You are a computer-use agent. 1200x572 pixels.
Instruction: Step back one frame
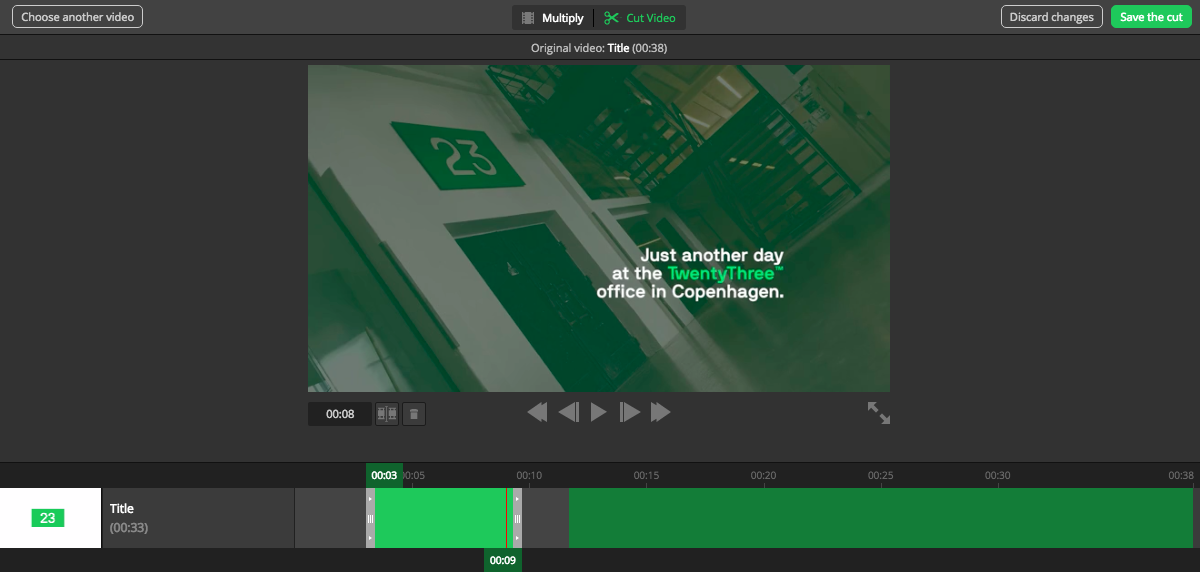(x=569, y=412)
